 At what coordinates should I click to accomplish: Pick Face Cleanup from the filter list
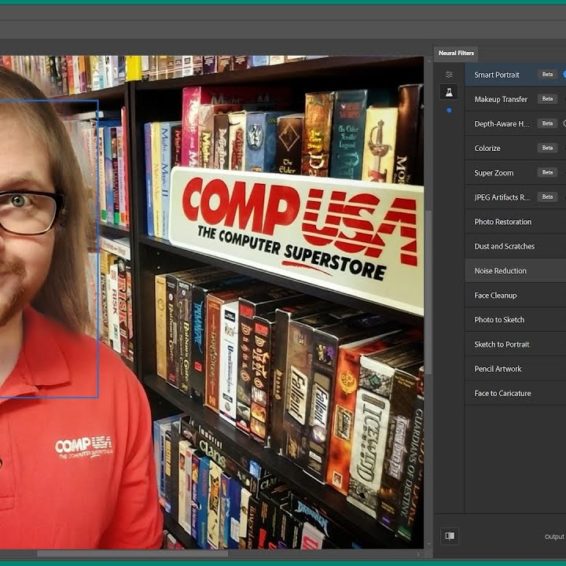[x=515, y=295]
